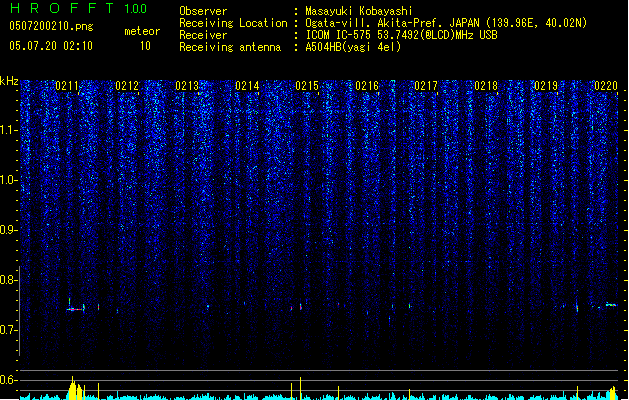
Task: Click the 0211 time marker
Action: coord(67,86)
